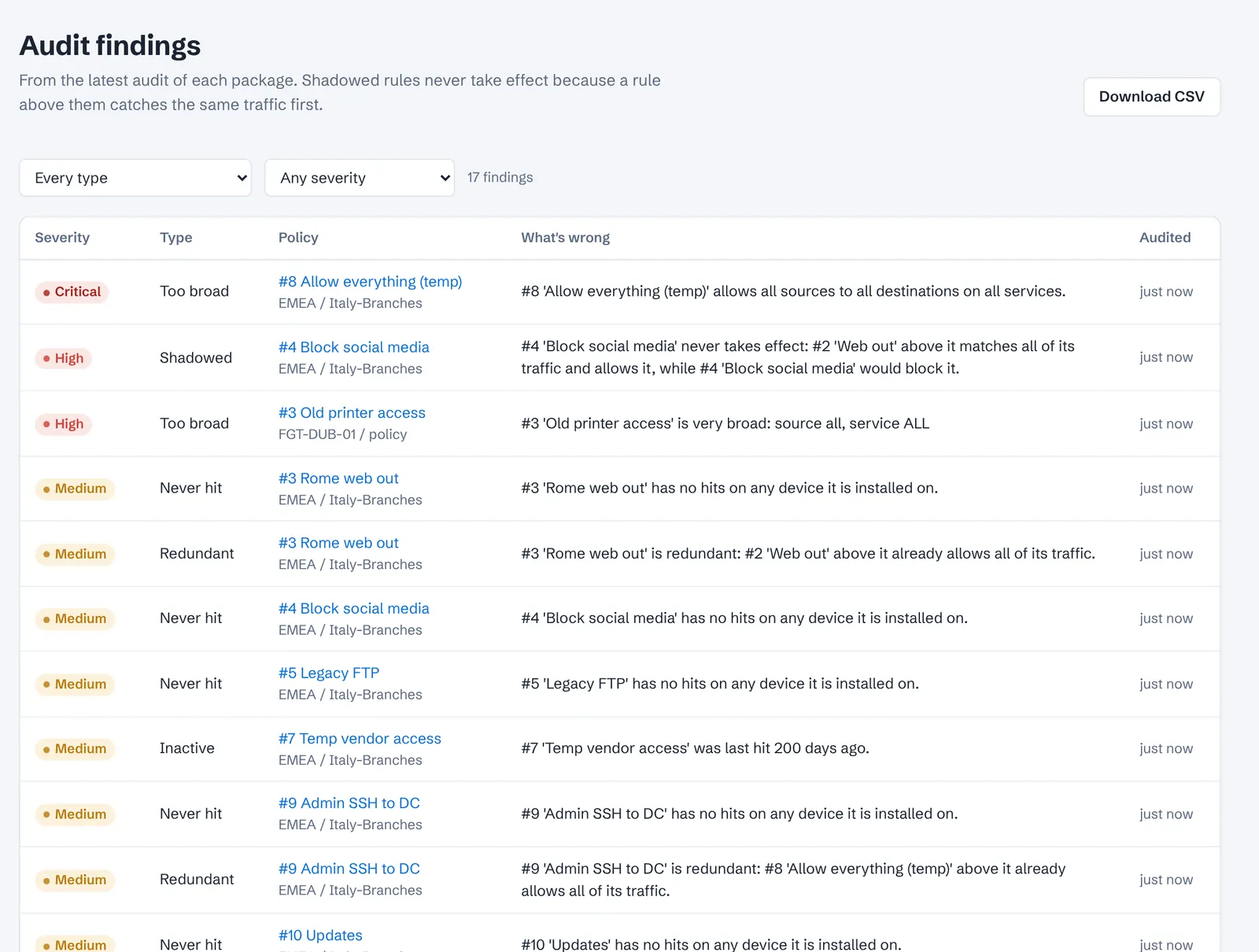Click the Severity column header
The width and height of the screenshot is (1259, 952).
62,238
